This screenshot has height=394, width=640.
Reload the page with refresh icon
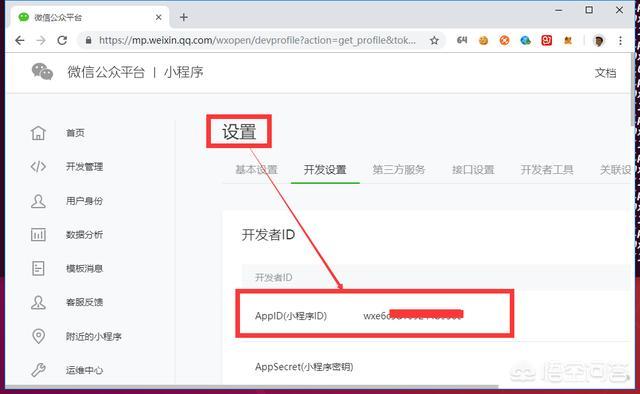pyautogui.click(x=62, y=40)
